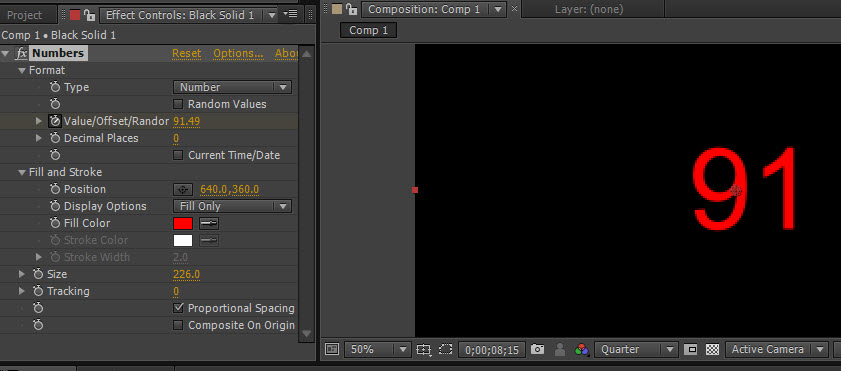
Task: Toggle lock on Composition viewer panel
Action: 351,9
